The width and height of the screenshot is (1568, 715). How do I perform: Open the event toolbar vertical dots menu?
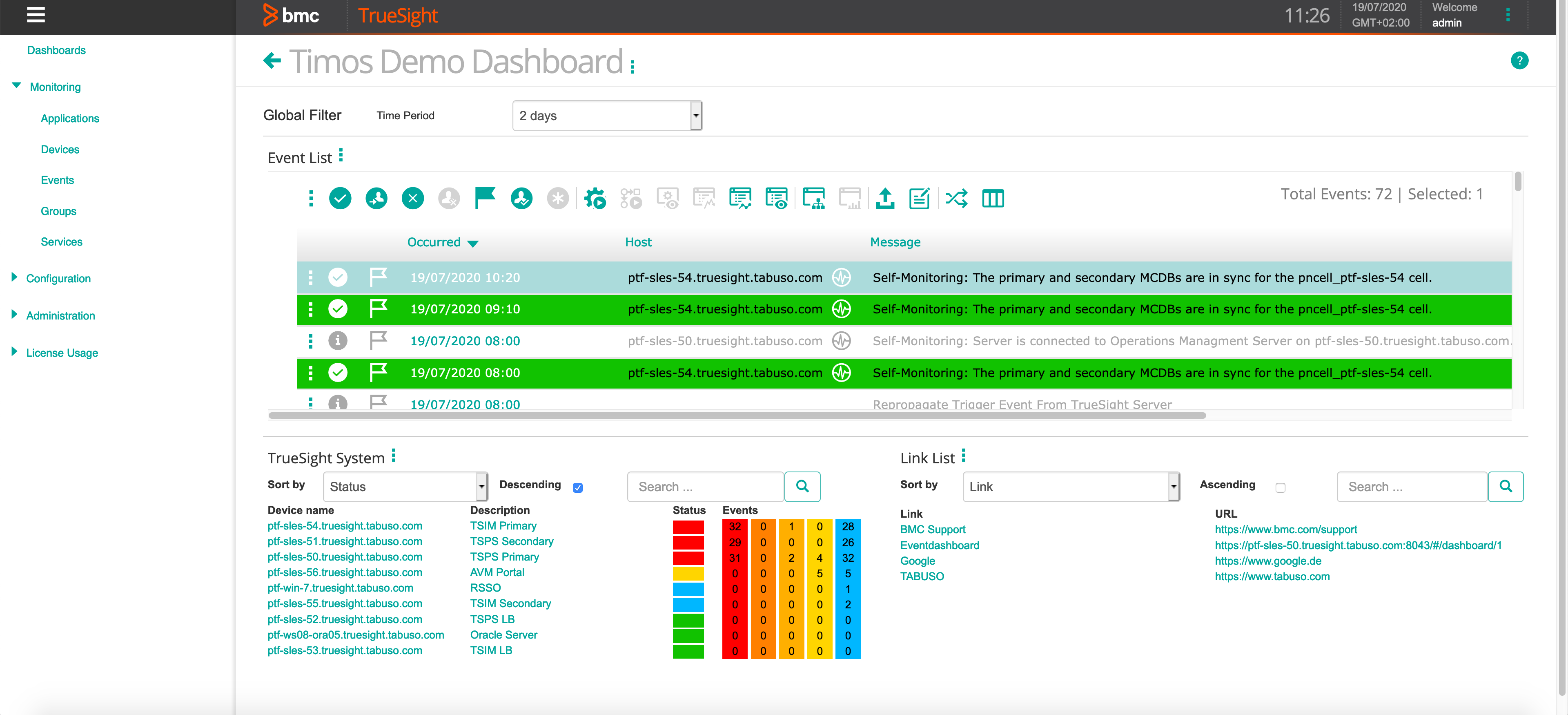[x=311, y=198]
